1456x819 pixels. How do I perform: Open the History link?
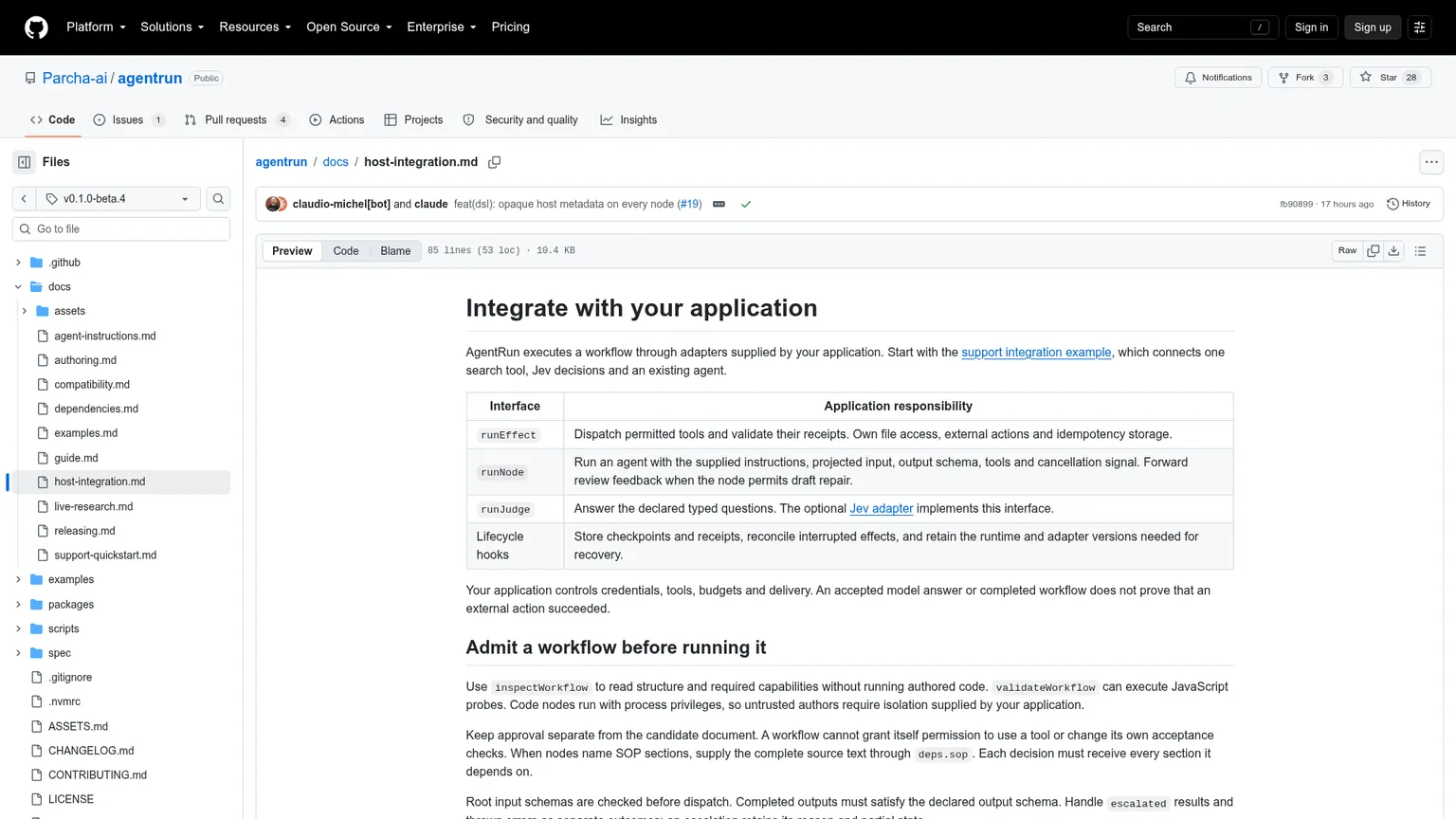1409,204
